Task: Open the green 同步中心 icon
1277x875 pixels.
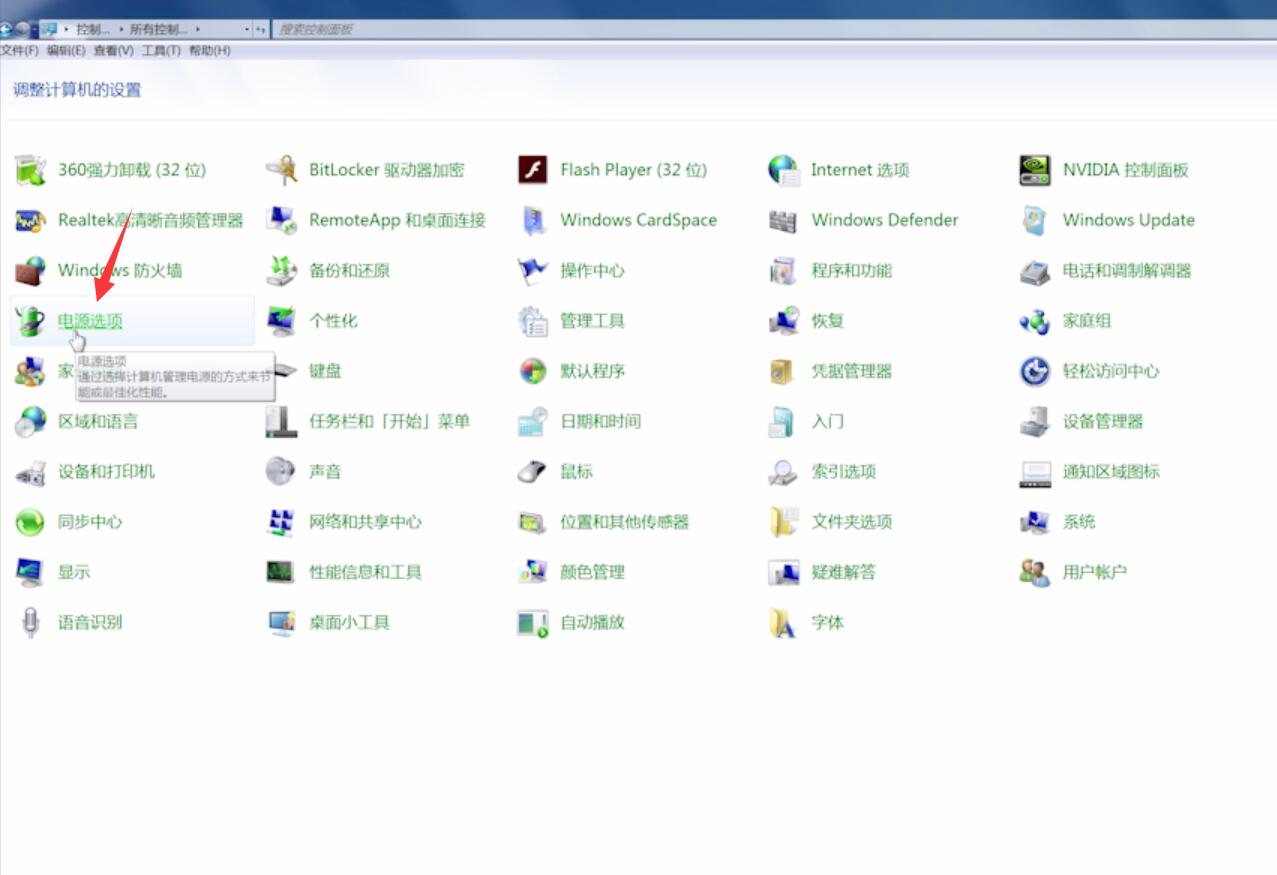Action: click(31, 522)
